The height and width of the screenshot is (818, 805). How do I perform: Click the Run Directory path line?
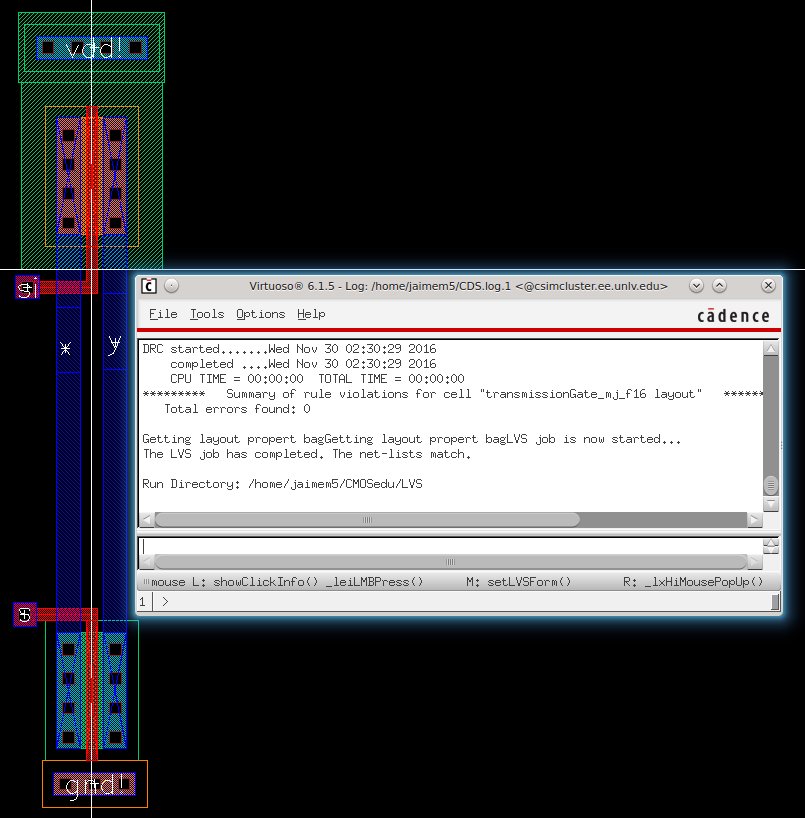282,484
